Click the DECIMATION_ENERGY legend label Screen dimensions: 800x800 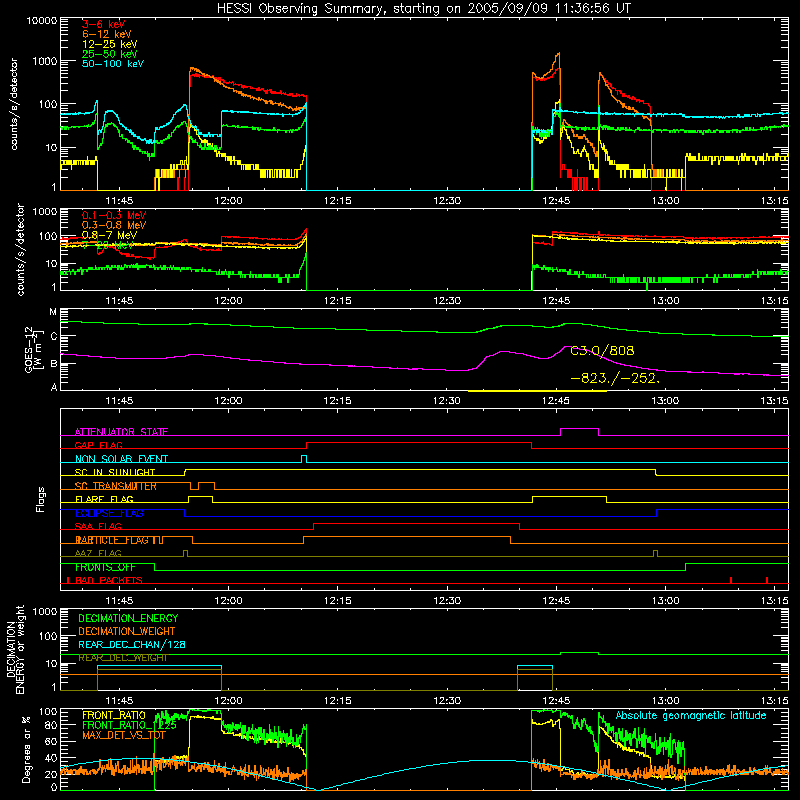coord(128,618)
